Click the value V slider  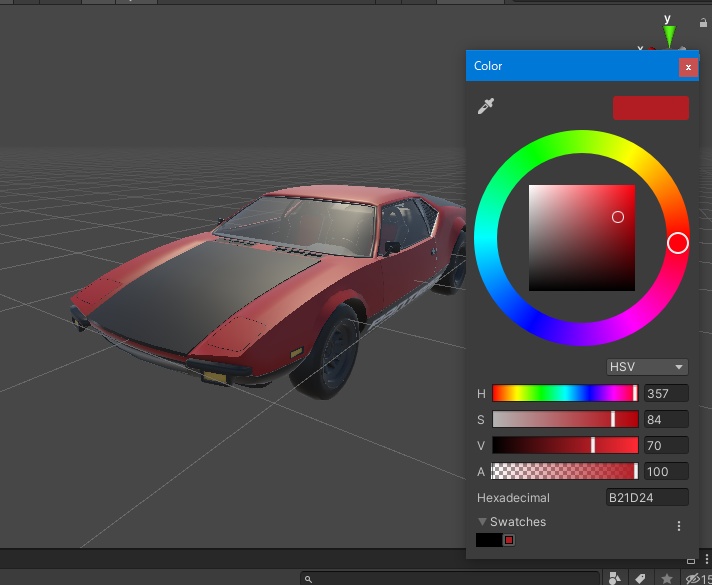565,445
